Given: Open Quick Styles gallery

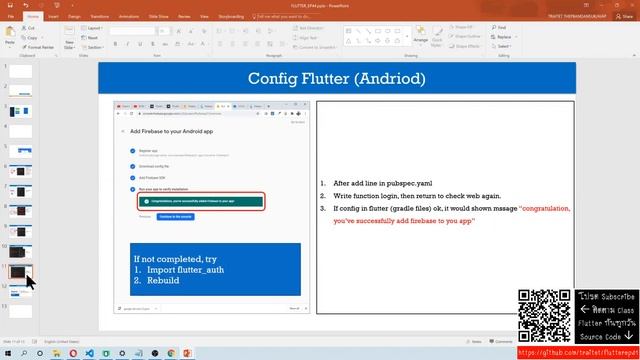Looking at the screenshot, I should pyautogui.click(x=437, y=37).
